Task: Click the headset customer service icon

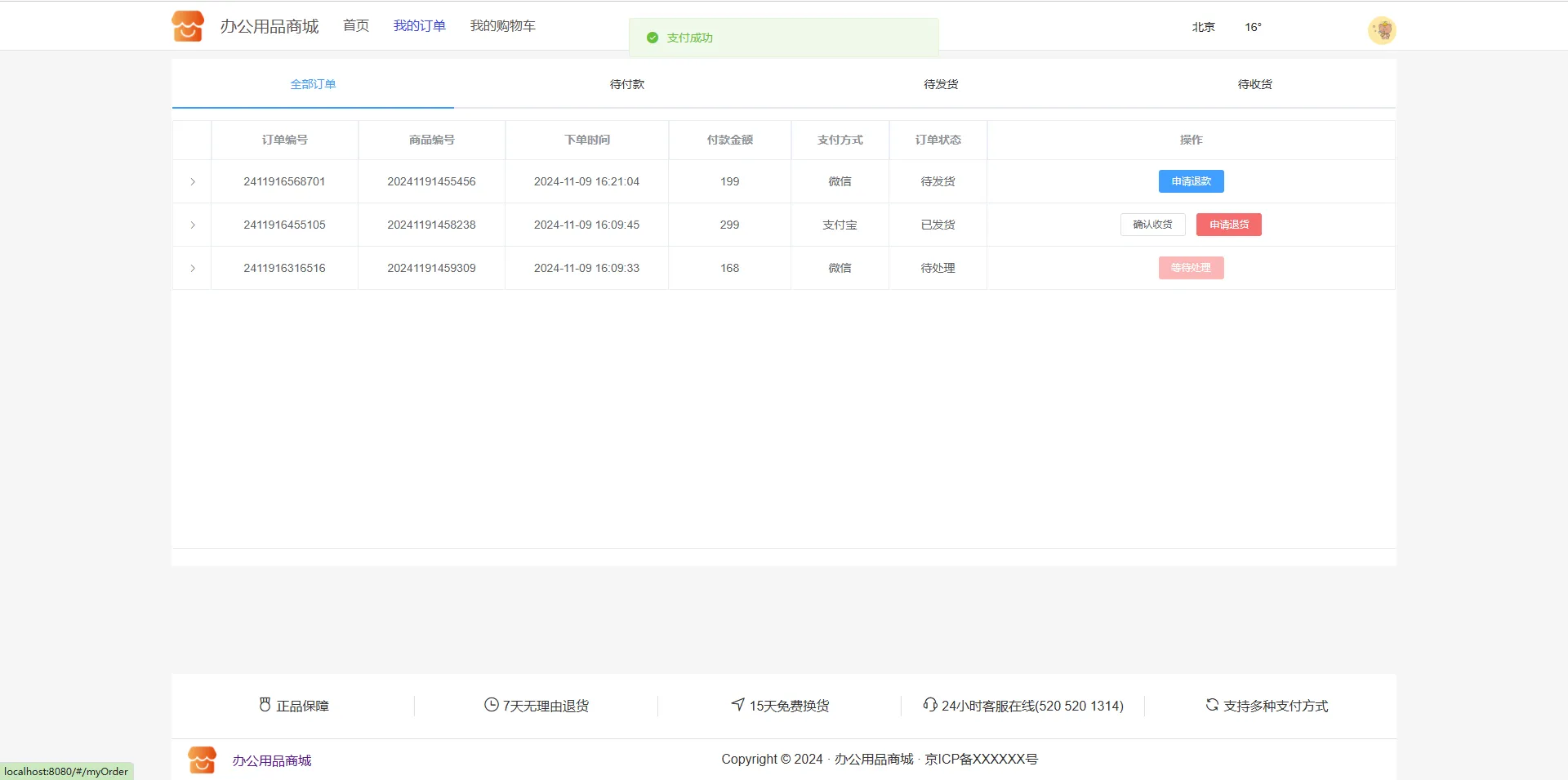Action: (929, 704)
